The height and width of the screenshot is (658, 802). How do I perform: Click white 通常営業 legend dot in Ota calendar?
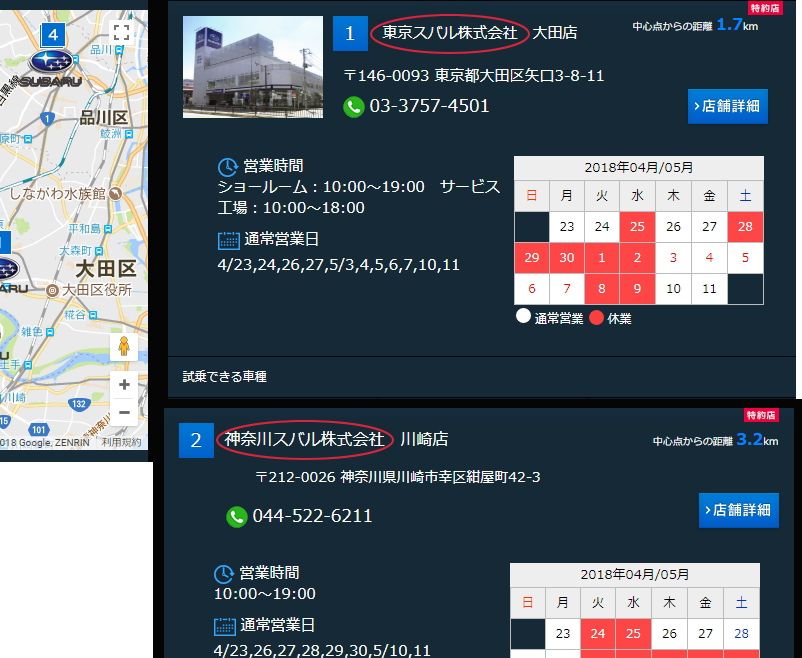point(523,316)
